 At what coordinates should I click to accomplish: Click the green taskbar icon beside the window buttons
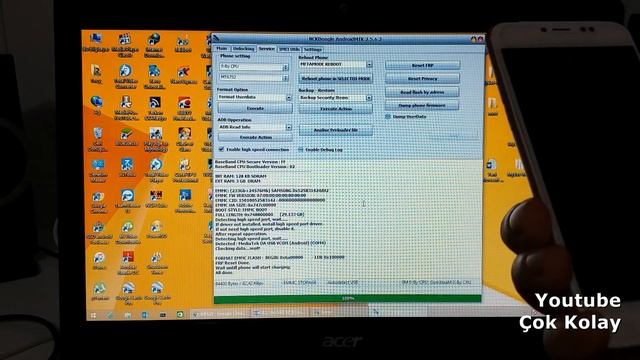180,315
